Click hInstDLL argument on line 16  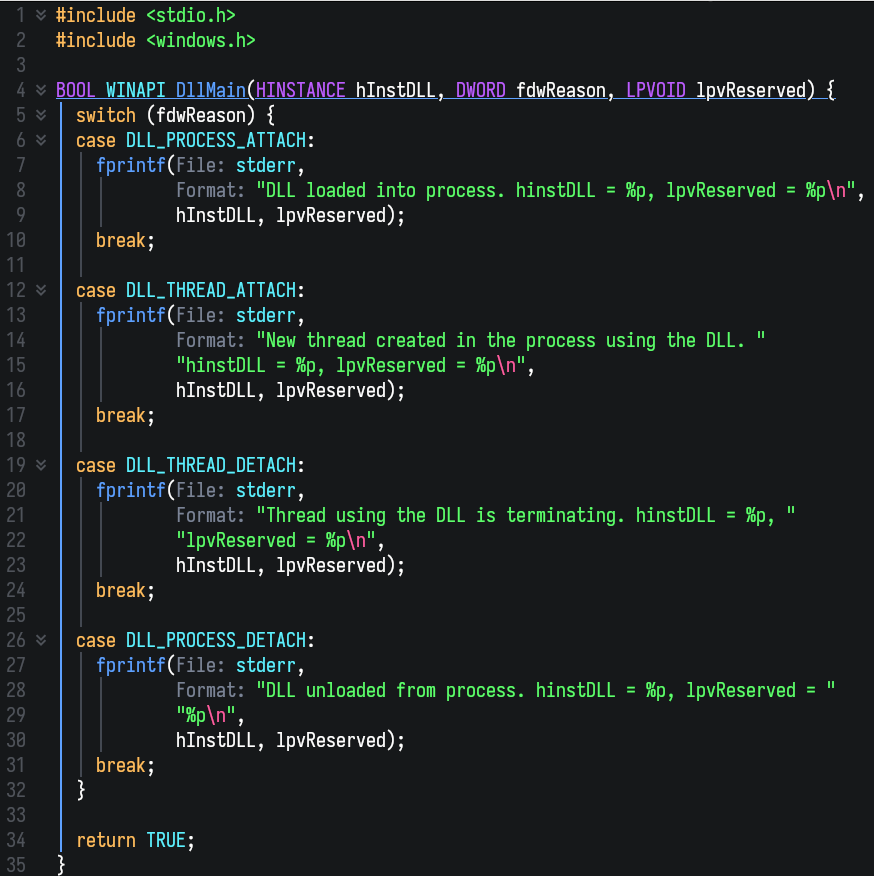[216, 390]
